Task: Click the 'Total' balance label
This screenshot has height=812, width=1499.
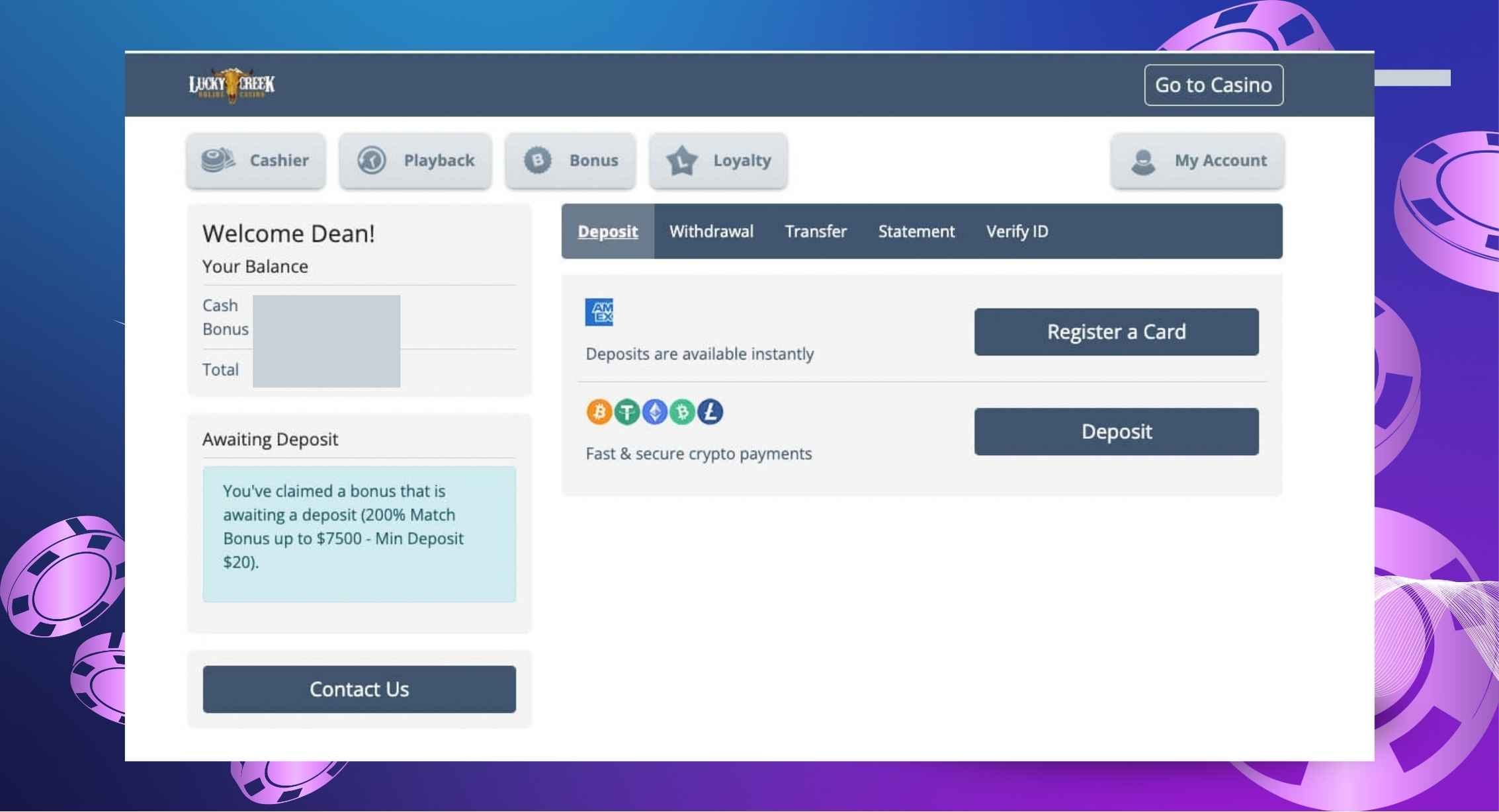Action: click(220, 370)
